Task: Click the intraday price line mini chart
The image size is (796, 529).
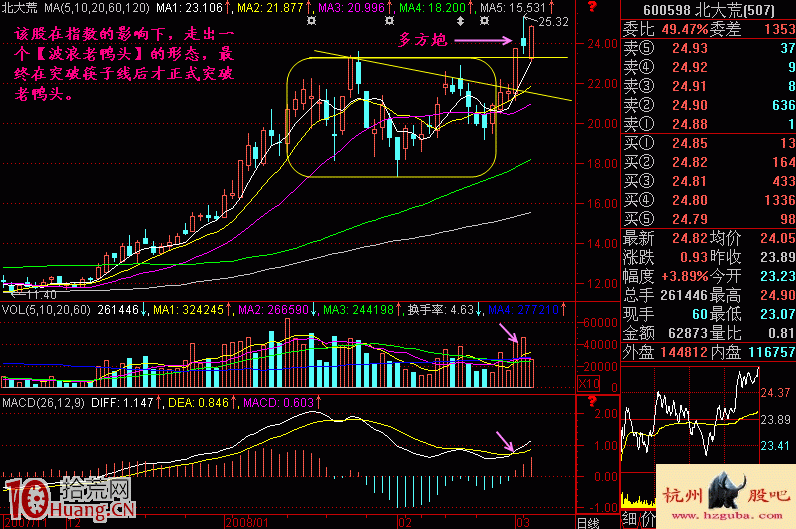Action: click(x=690, y=413)
